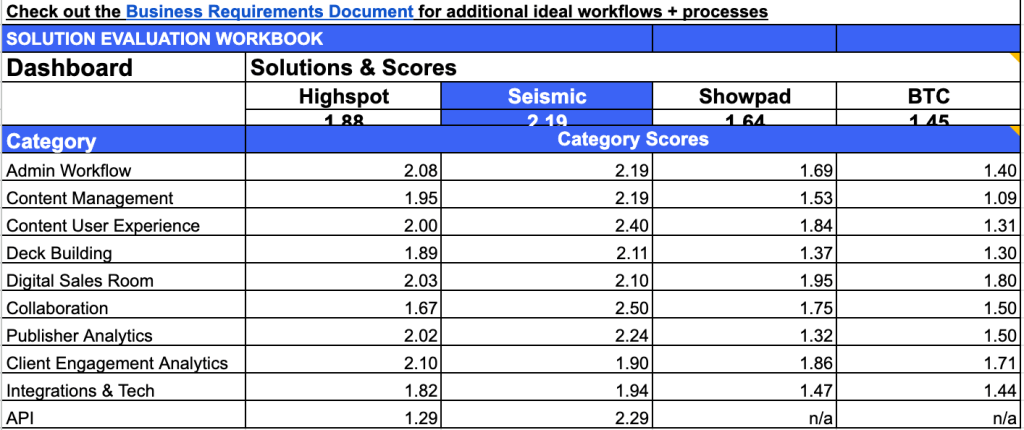Click the blue Category header cell
This screenshot has height=430, width=1024.
[51, 141]
